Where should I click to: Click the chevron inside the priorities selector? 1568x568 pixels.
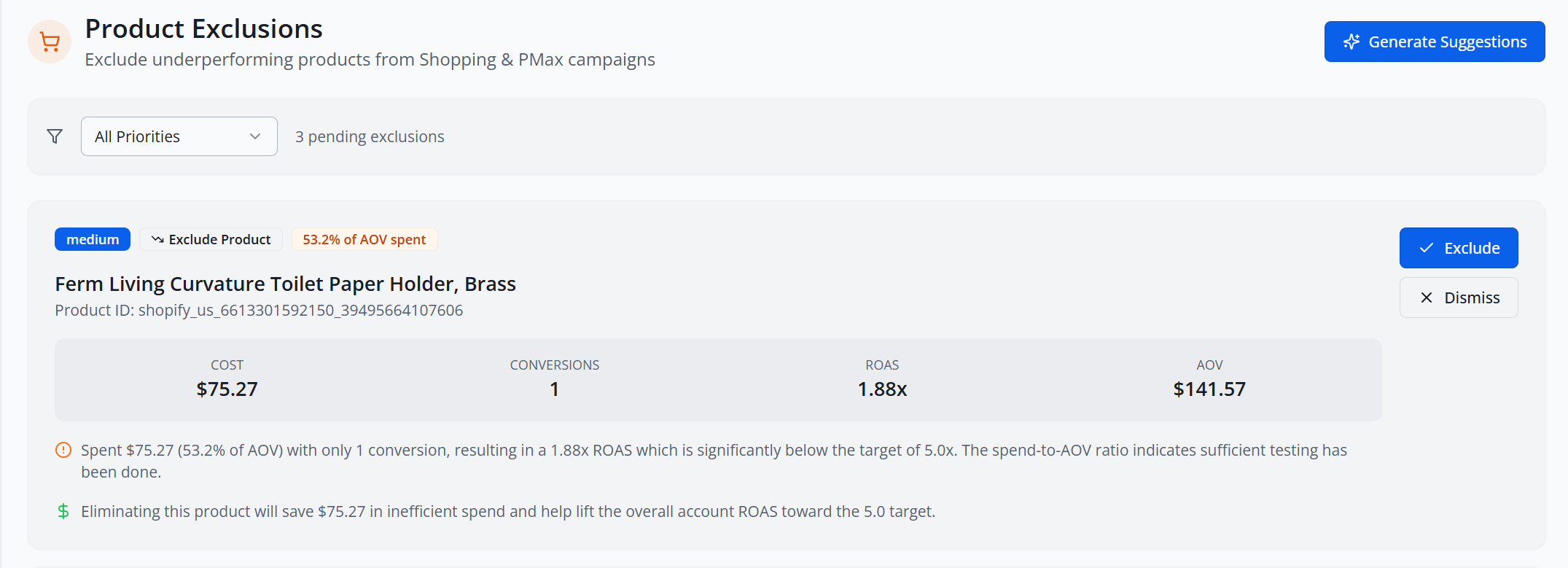(x=255, y=136)
